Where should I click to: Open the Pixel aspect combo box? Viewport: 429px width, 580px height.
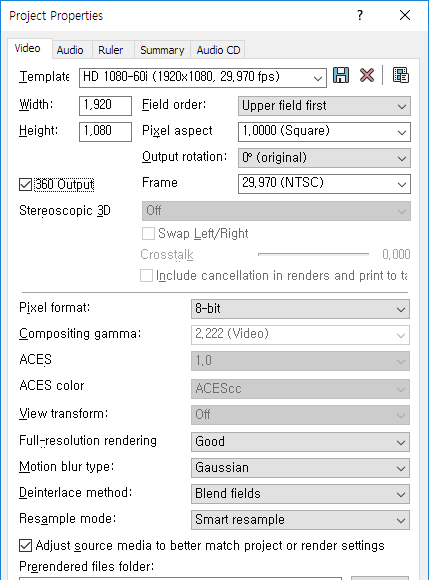click(x=324, y=132)
